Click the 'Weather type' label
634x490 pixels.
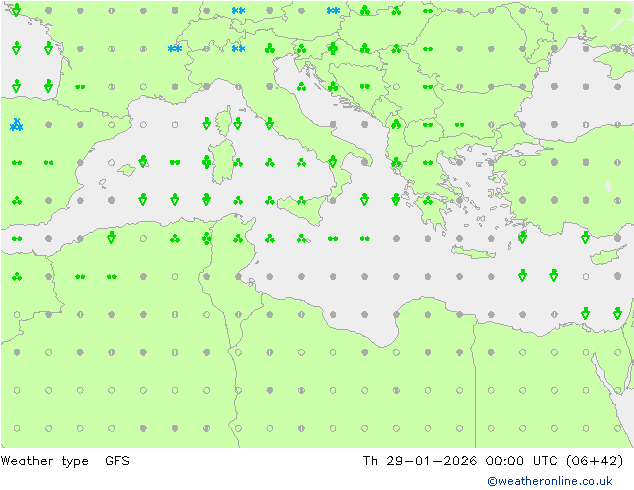click(x=44, y=461)
